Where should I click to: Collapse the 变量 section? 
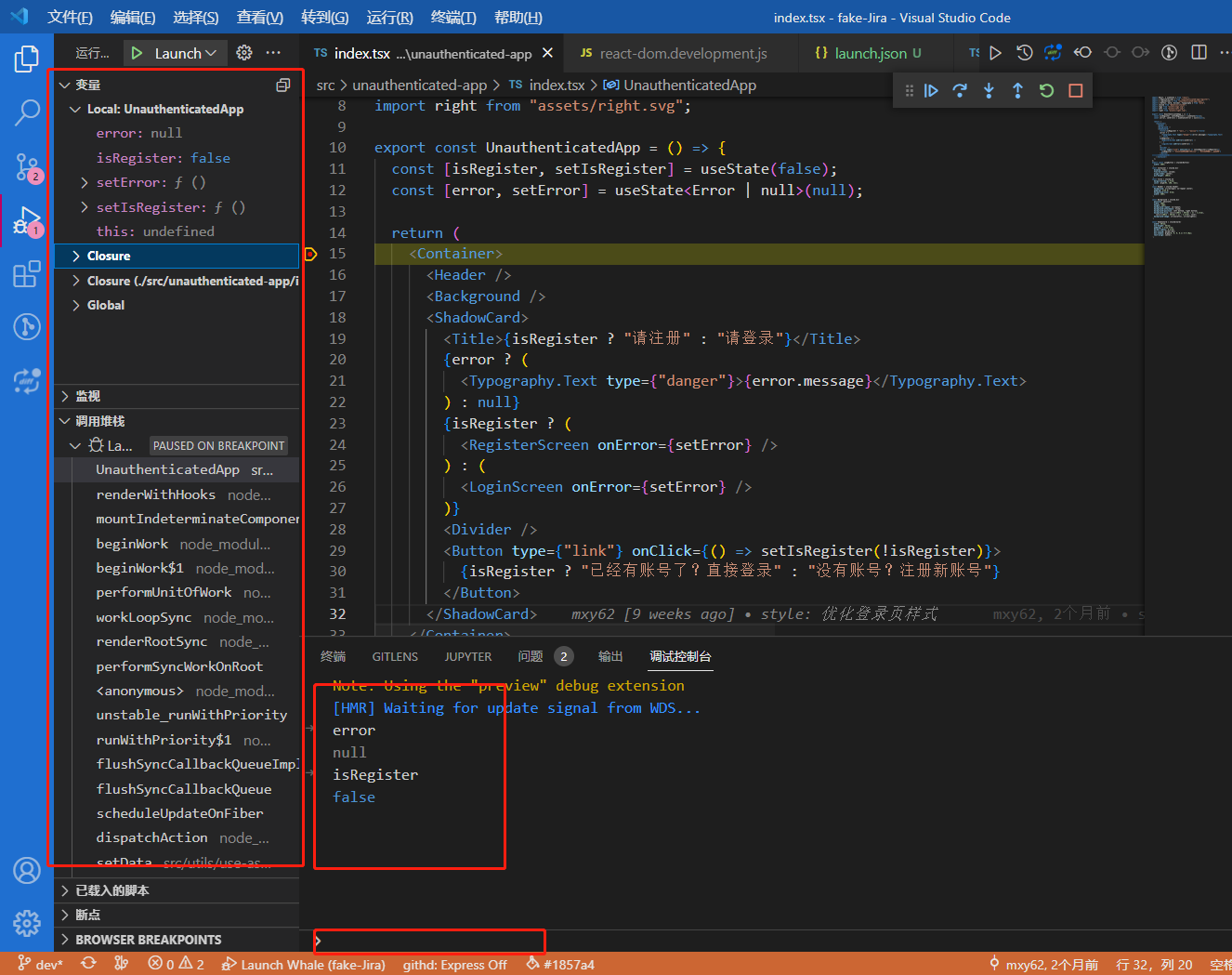[x=177, y=85]
